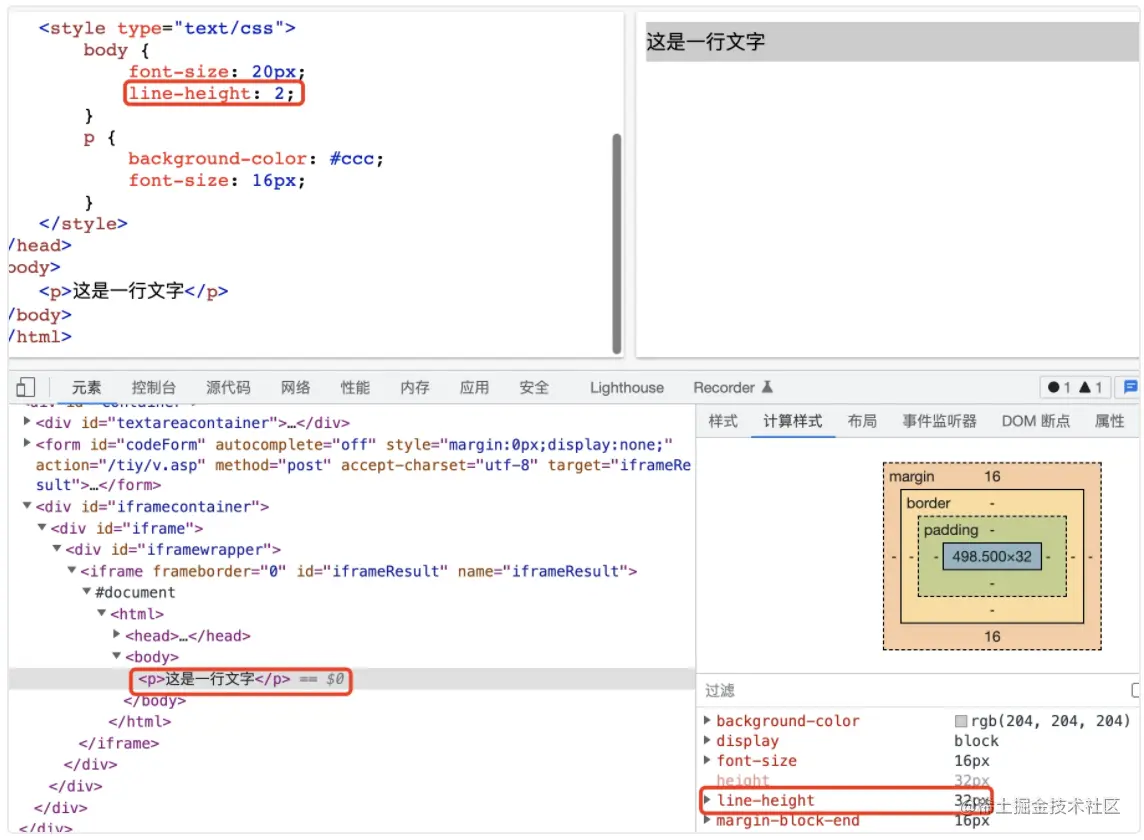The width and height of the screenshot is (1144, 840).
Task: Collapse the body node arrow
Action: point(116,656)
